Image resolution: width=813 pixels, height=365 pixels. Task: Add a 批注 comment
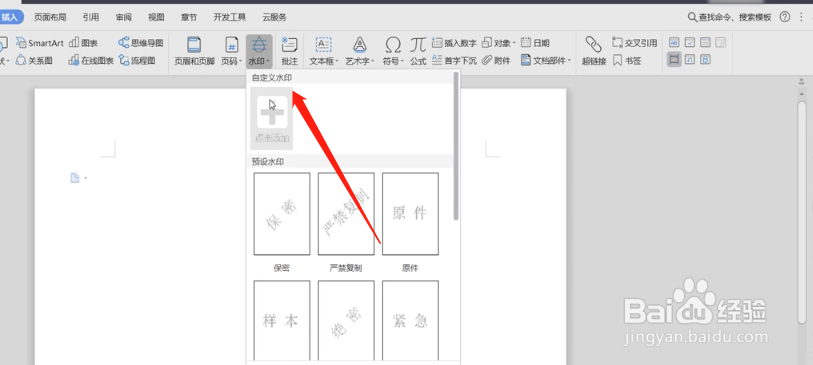point(289,51)
